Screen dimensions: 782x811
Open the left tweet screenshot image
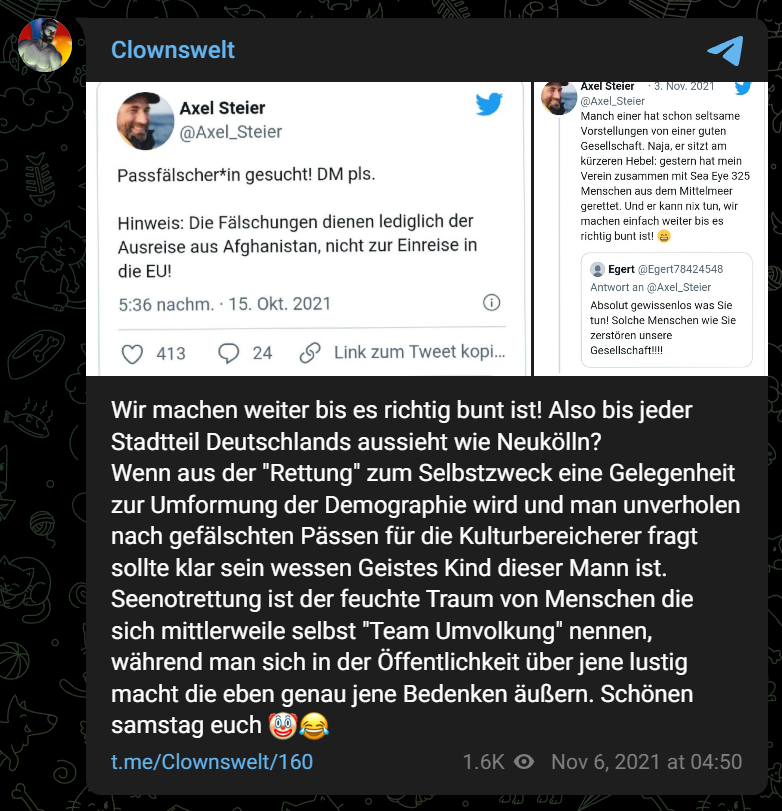pos(309,229)
